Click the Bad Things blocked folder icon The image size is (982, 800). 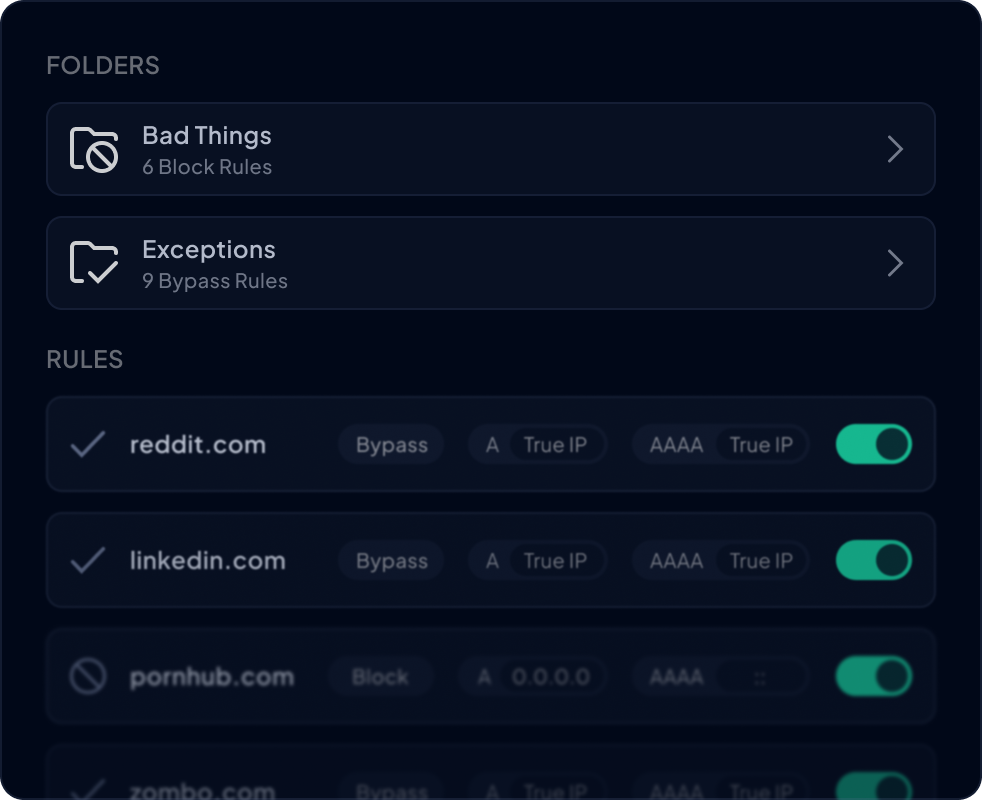pos(94,150)
